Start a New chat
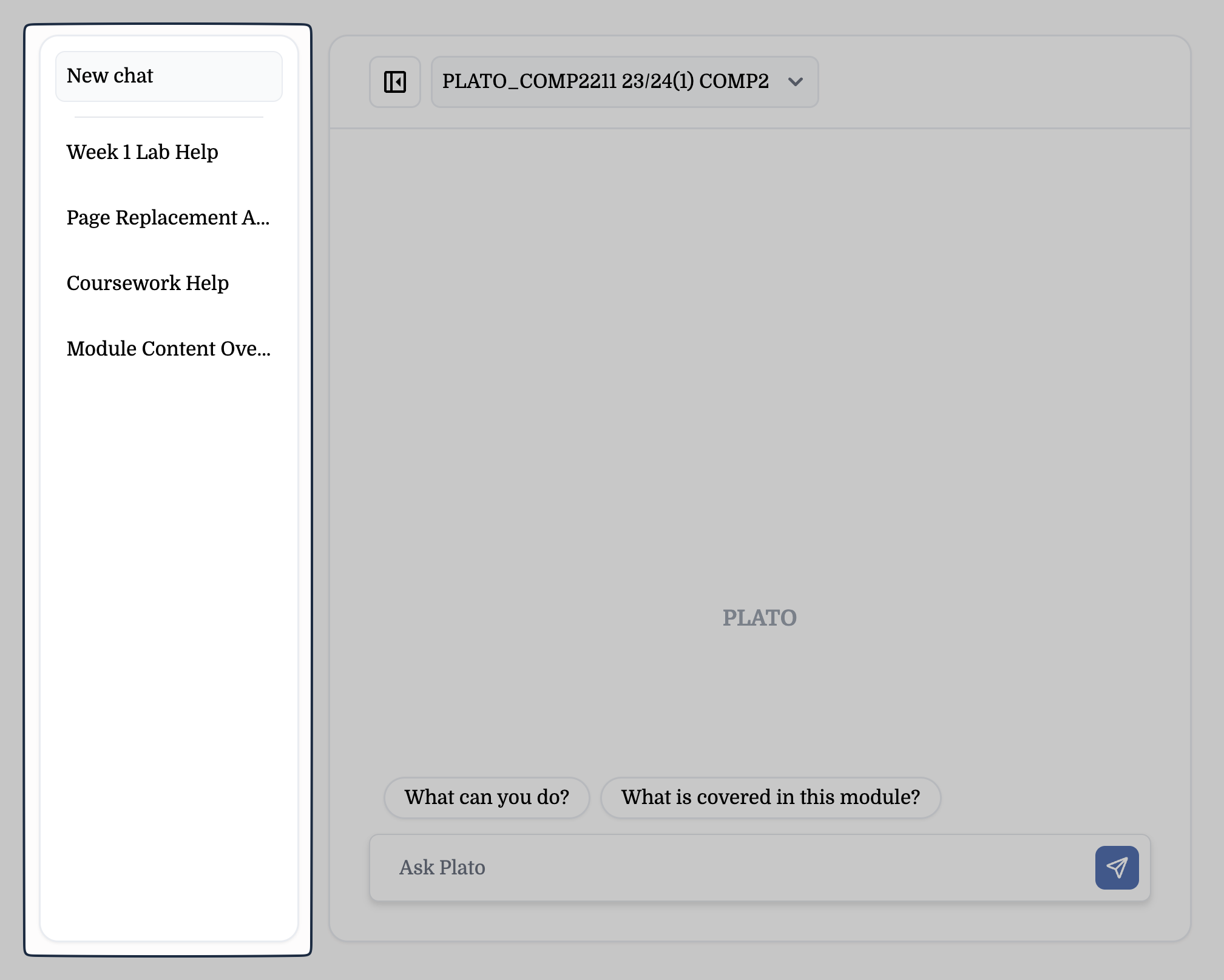This screenshot has height=980, width=1224. tap(169, 76)
